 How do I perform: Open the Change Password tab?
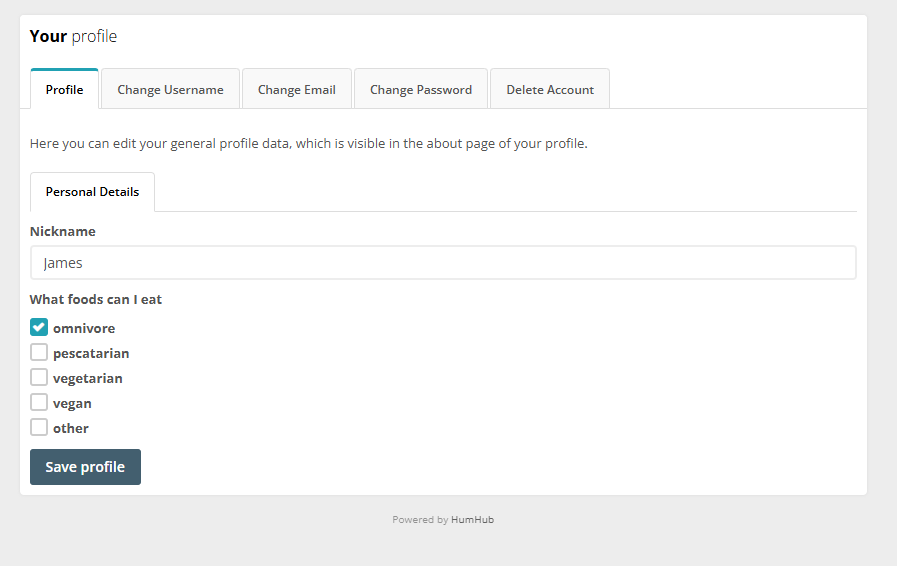(x=420, y=89)
